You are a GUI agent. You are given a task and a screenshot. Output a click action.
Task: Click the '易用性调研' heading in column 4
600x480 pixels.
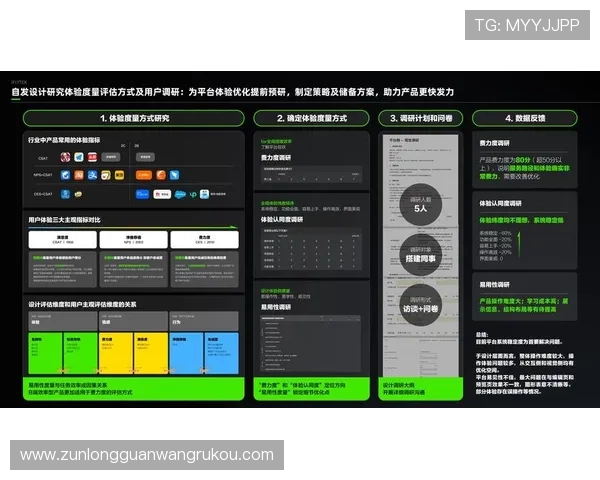[x=494, y=284]
